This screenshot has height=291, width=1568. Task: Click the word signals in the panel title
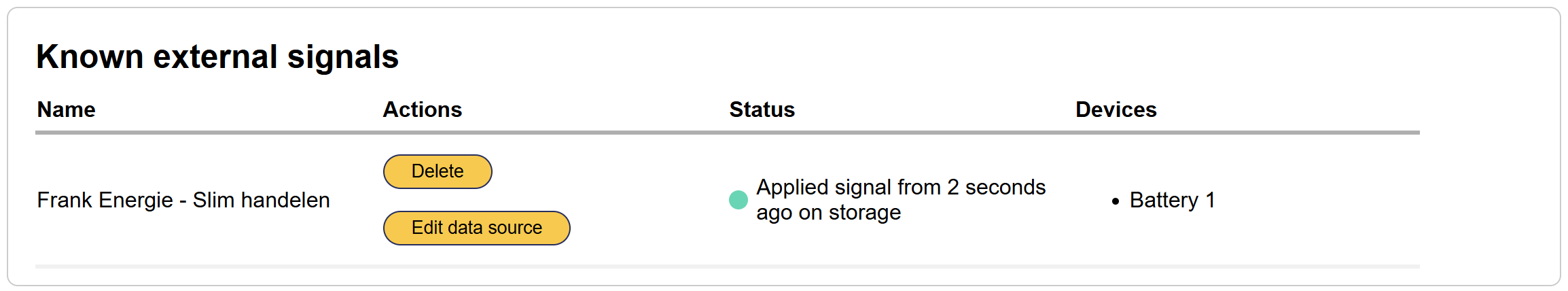pyautogui.click(x=342, y=56)
